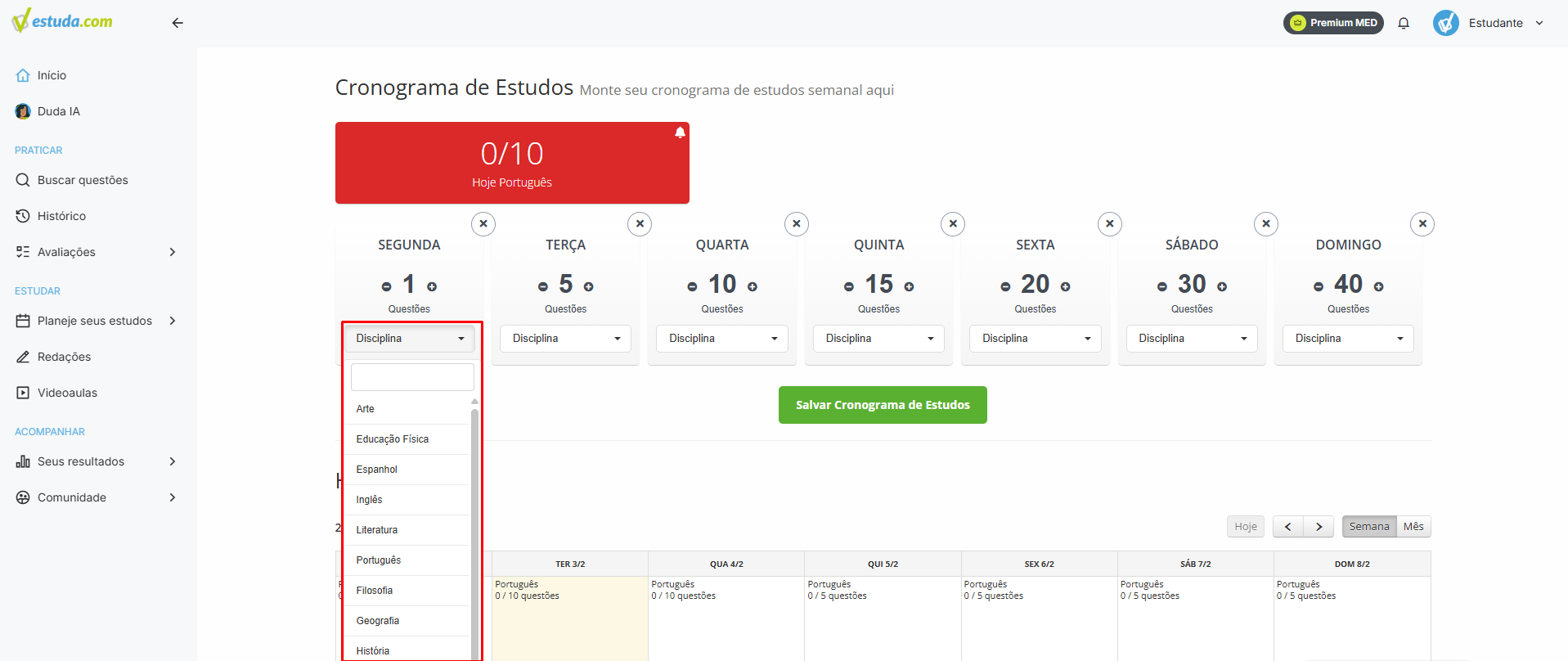Go to previous week in calendar
Image resolution: width=1568 pixels, height=661 pixels.
1288,527
